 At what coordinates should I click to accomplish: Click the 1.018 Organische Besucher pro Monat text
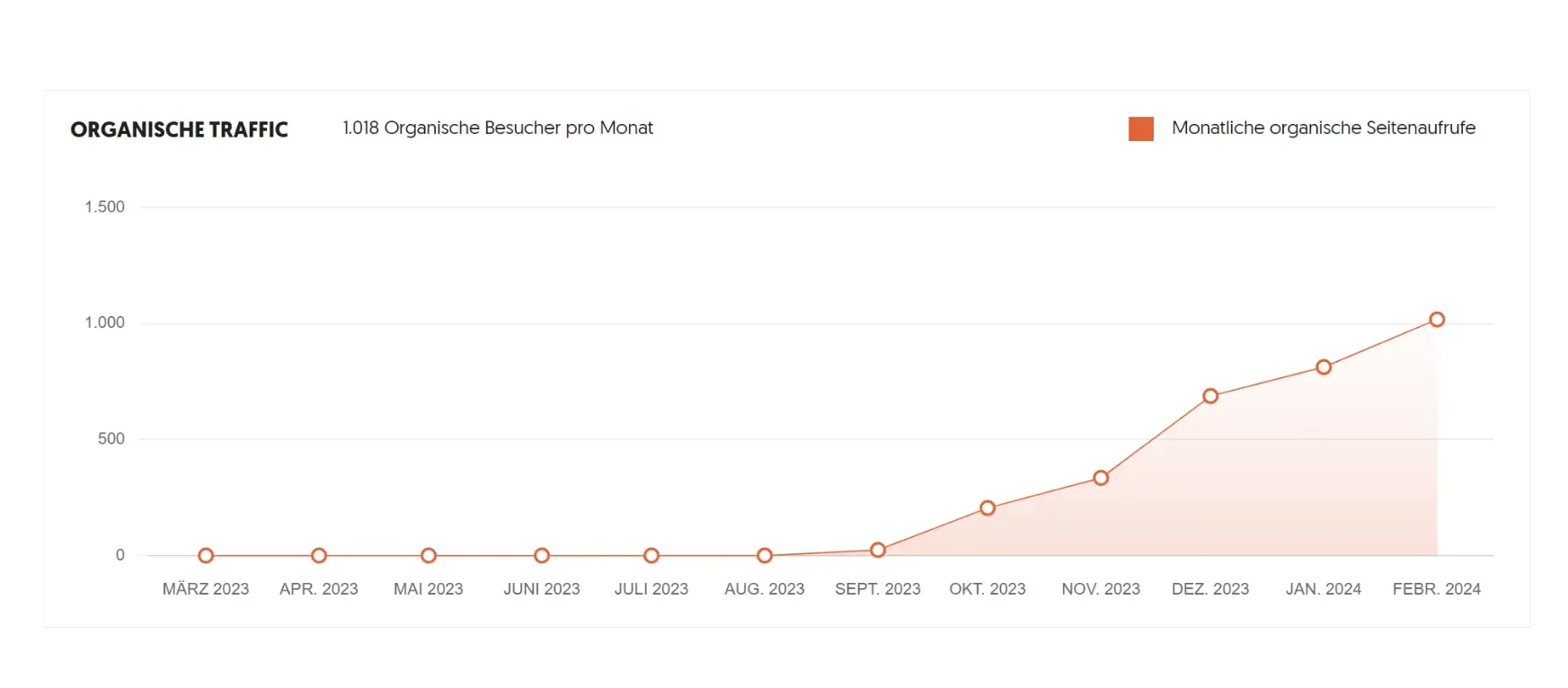coord(497,128)
